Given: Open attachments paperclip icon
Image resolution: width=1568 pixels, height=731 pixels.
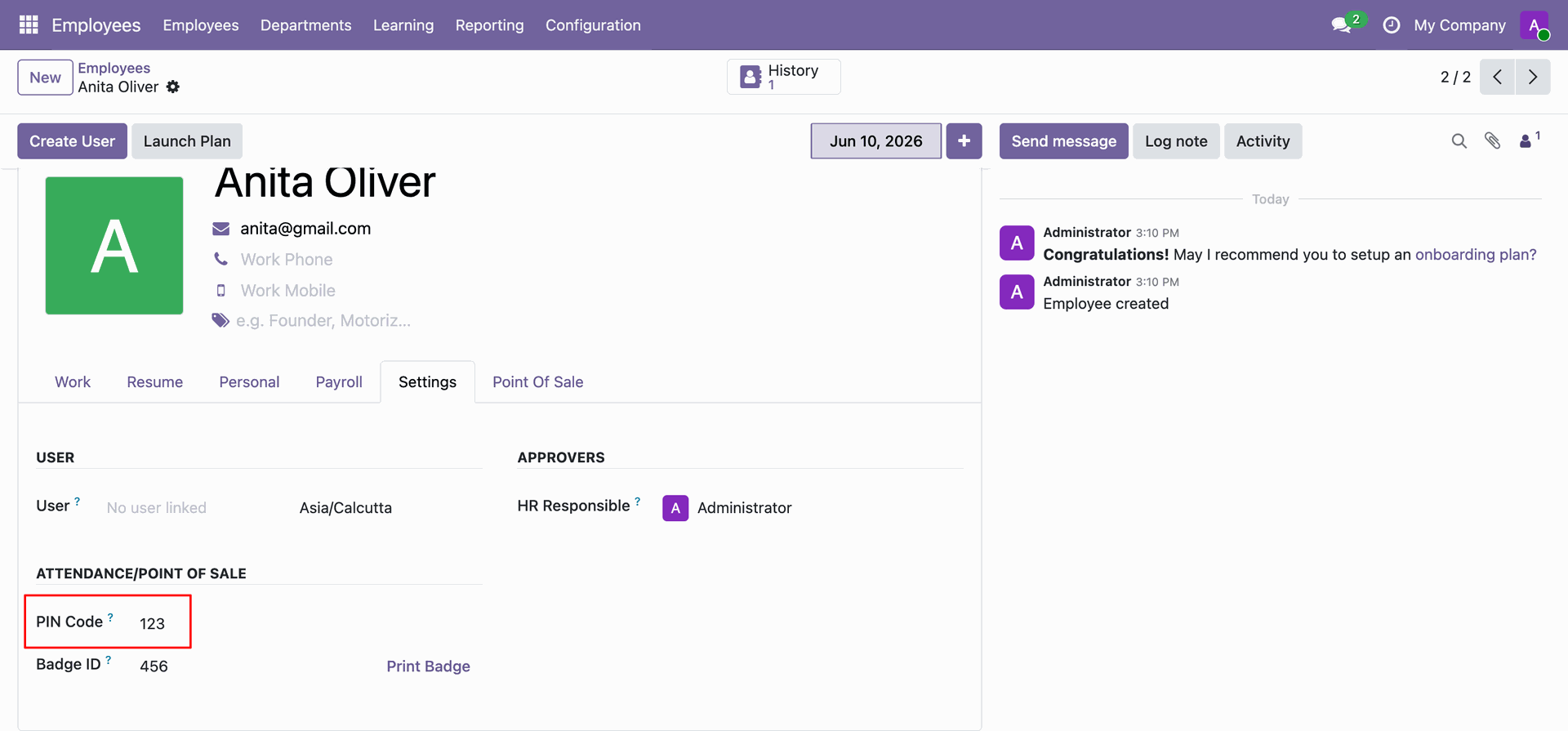Looking at the screenshot, I should point(1492,141).
